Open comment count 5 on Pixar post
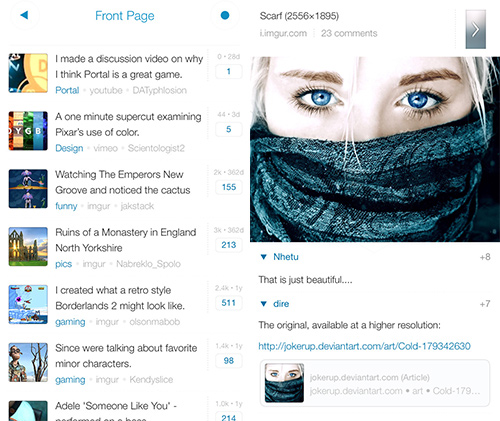The width and height of the screenshot is (500, 421). point(229,129)
